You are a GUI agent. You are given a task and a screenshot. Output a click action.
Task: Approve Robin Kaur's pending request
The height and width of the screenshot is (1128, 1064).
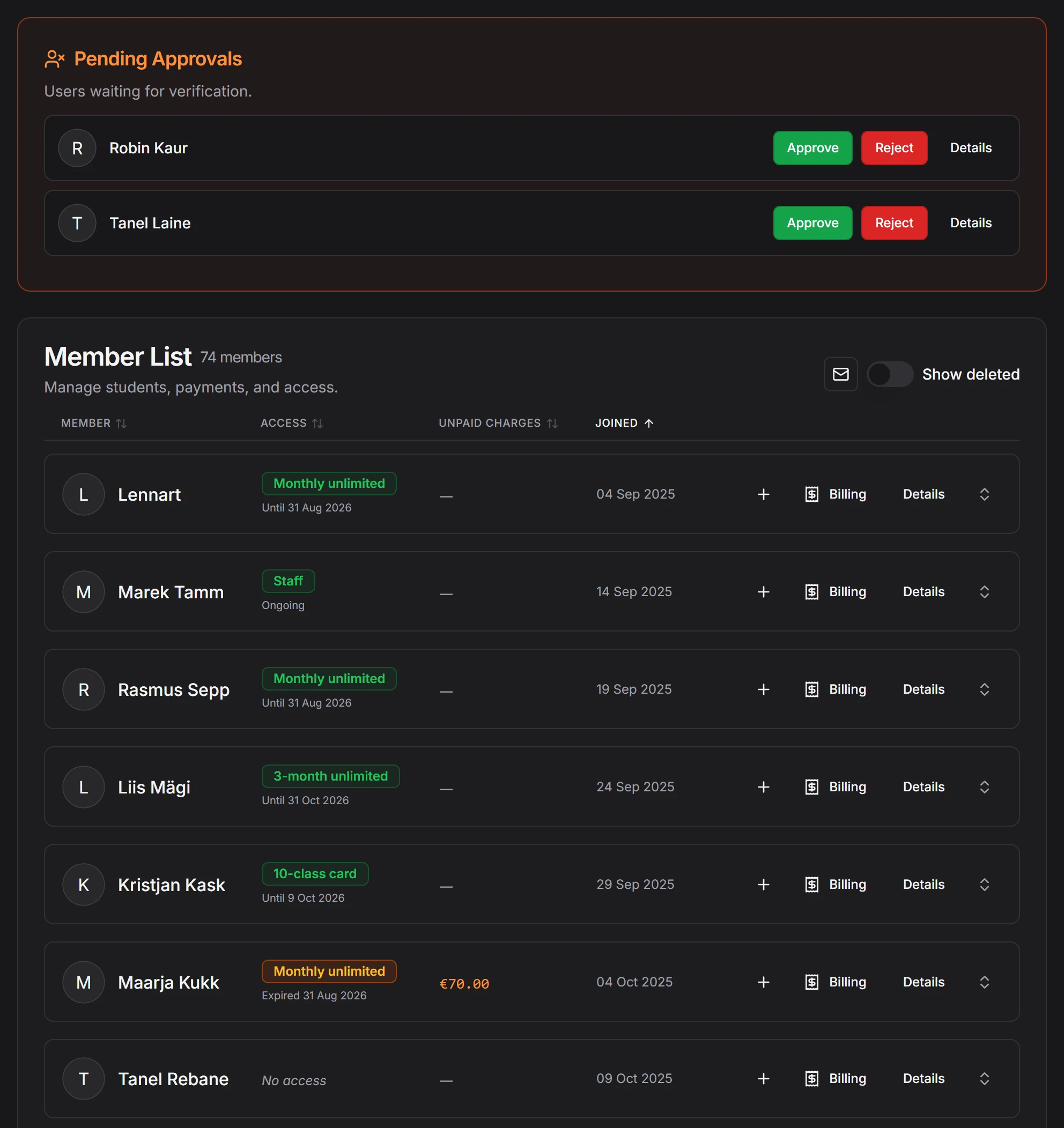pos(812,148)
